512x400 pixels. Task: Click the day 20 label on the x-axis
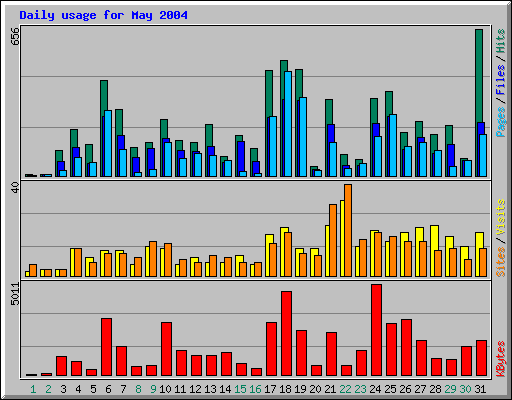pos(315,389)
